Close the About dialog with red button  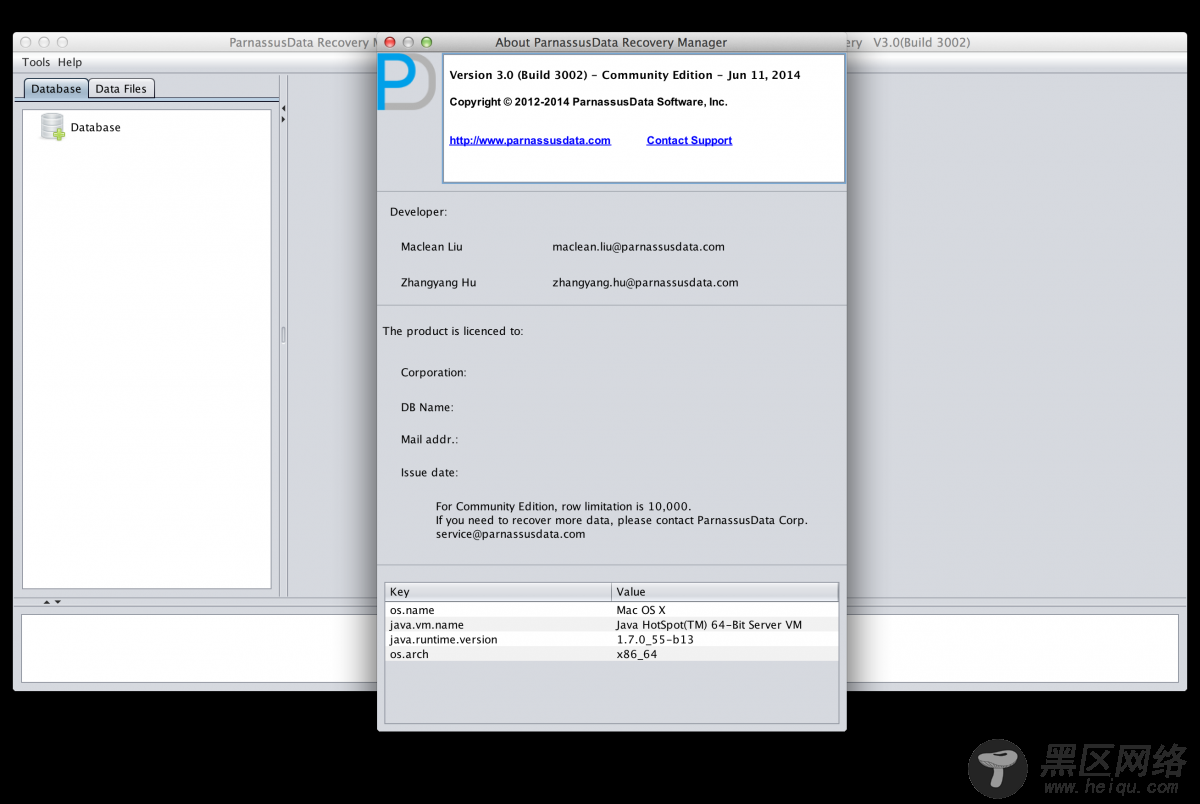(x=390, y=43)
